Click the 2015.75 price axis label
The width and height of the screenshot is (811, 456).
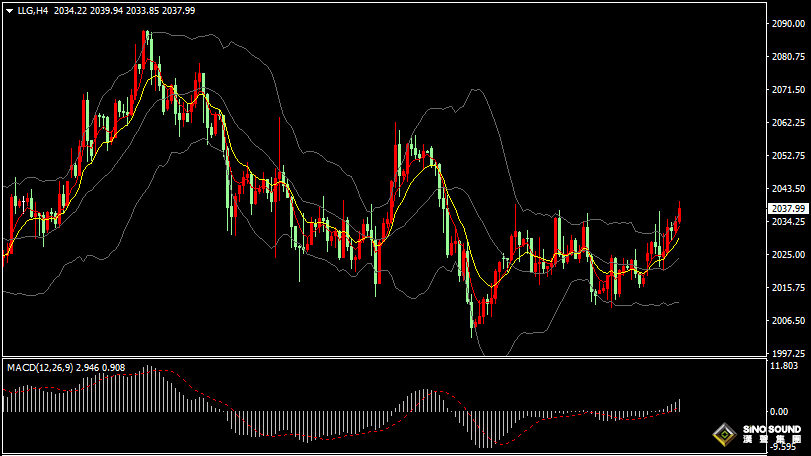(x=789, y=288)
